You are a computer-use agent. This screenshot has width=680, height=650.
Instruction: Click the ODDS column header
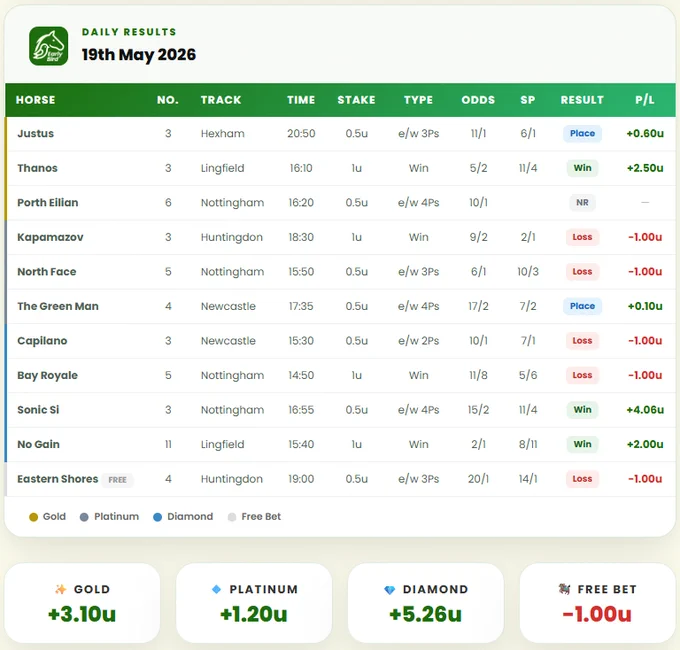pyautogui.click(x=478, y=100)
